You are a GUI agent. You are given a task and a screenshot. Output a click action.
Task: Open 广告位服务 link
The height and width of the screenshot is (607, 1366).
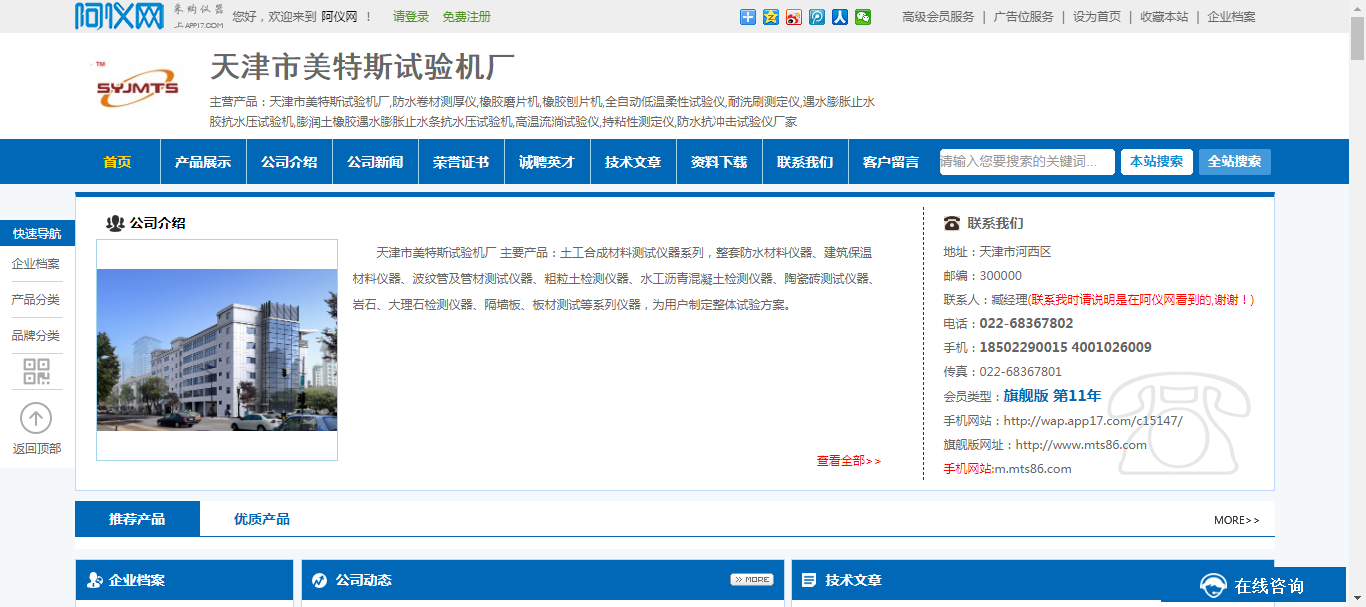(1024, 17)
